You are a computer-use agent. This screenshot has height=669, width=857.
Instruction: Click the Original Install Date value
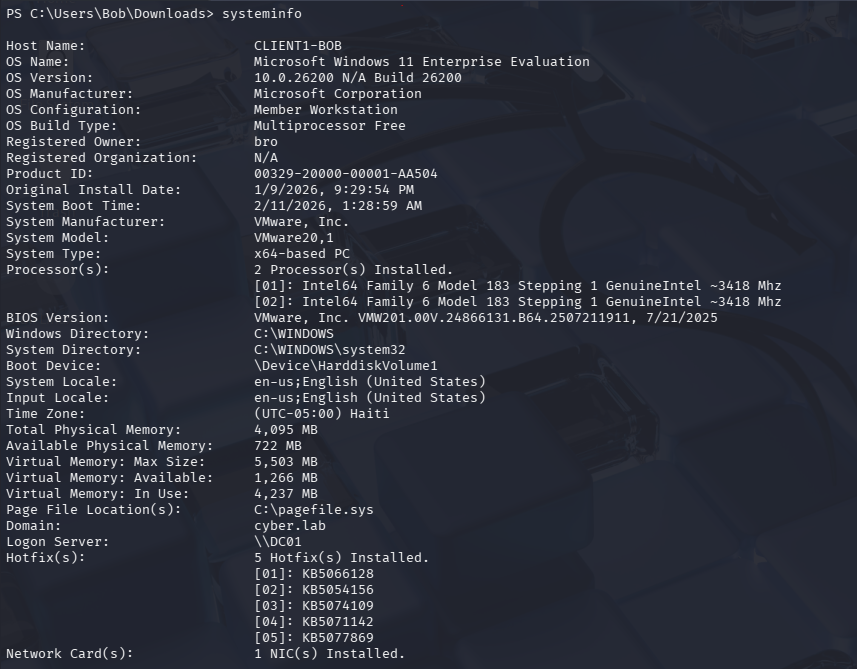click(333, 190)
